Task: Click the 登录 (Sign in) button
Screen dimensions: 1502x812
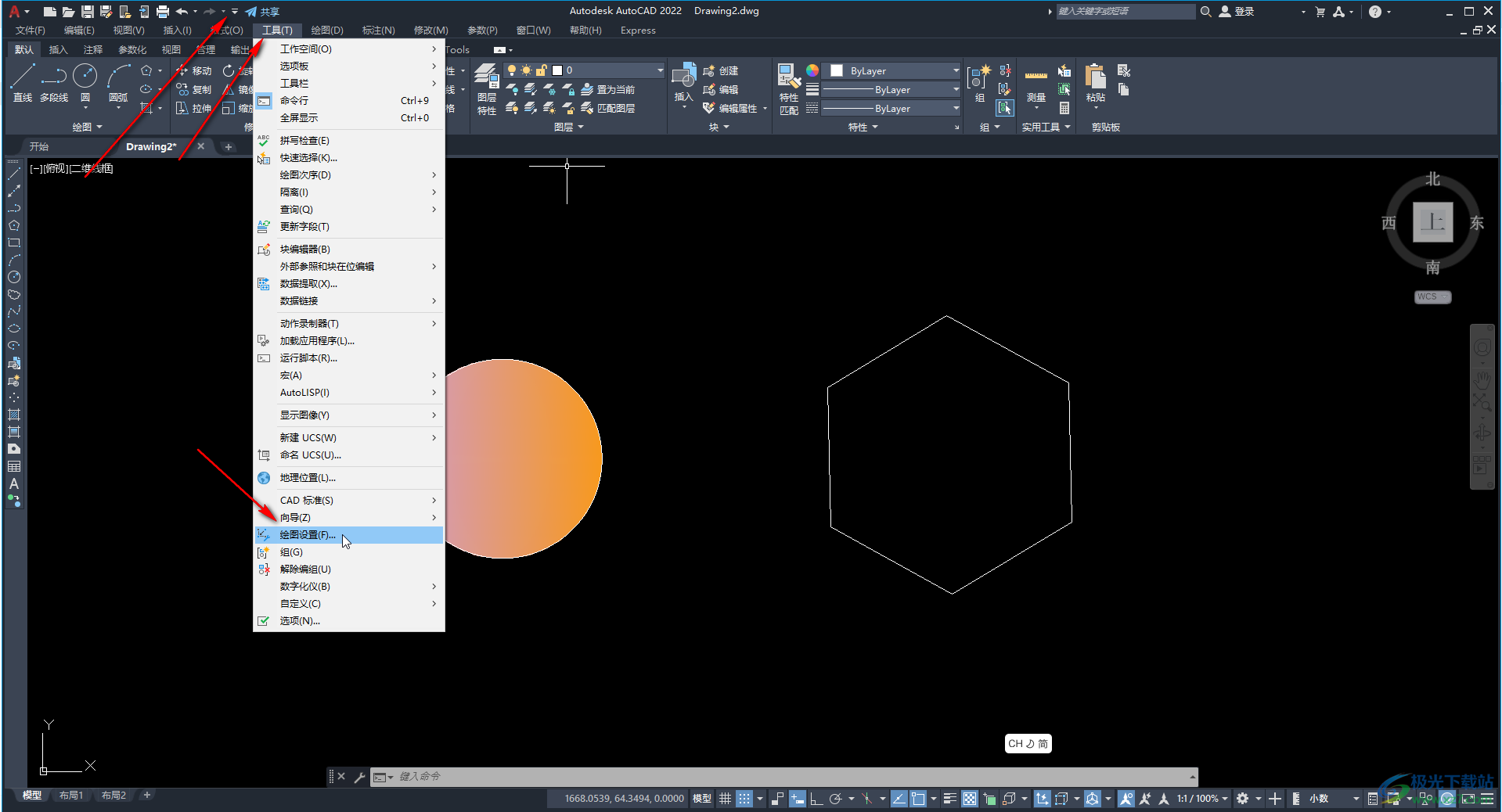Action: [x=1237, y=11]
